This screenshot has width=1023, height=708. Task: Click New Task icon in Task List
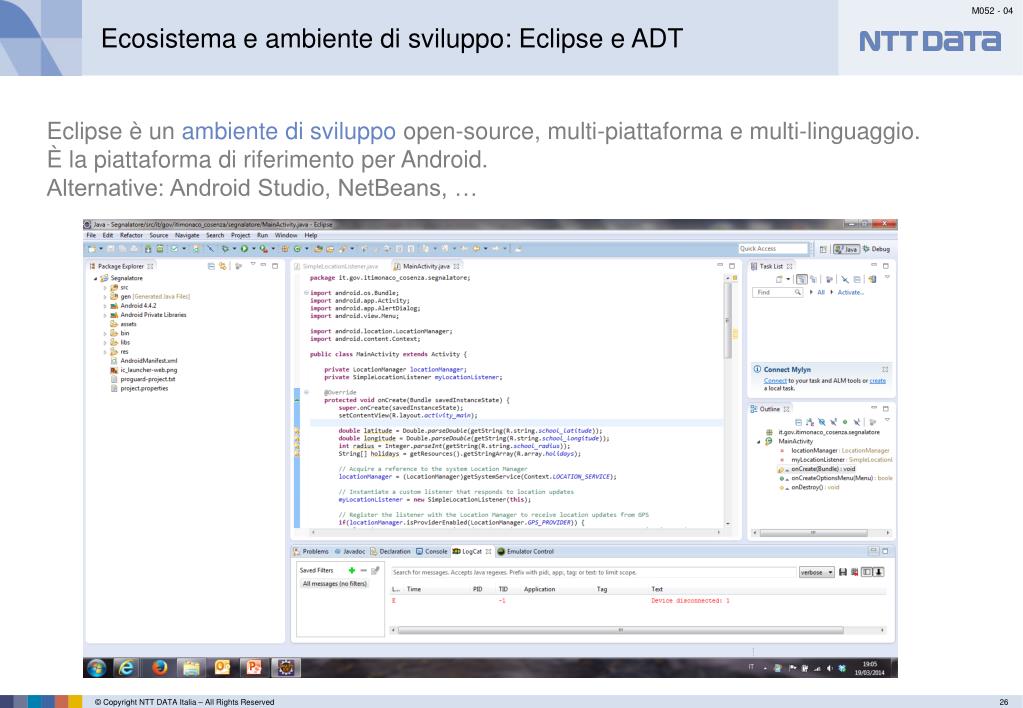click(779, 279)
